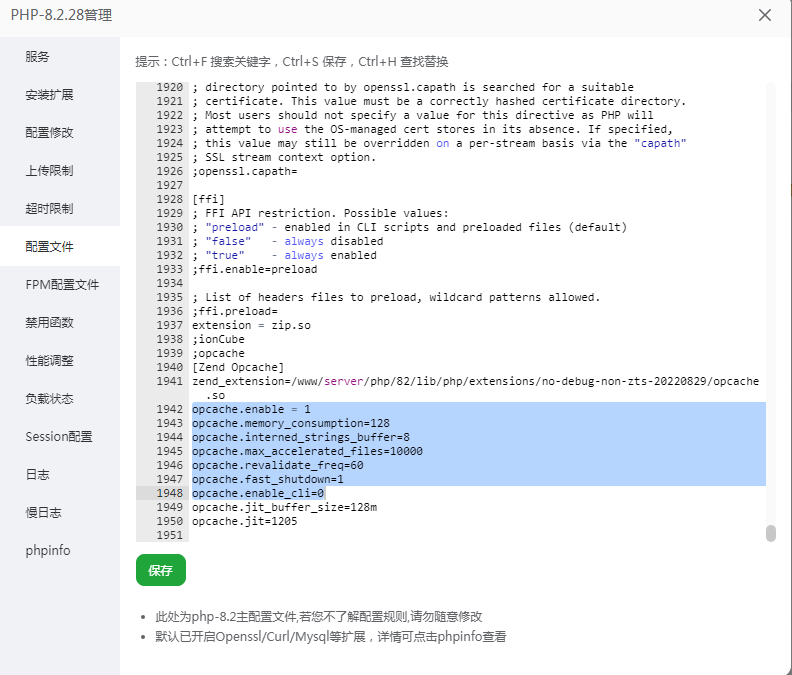Open the 服务 tab
Screen dimensions: 792x675
click(37, 57)
